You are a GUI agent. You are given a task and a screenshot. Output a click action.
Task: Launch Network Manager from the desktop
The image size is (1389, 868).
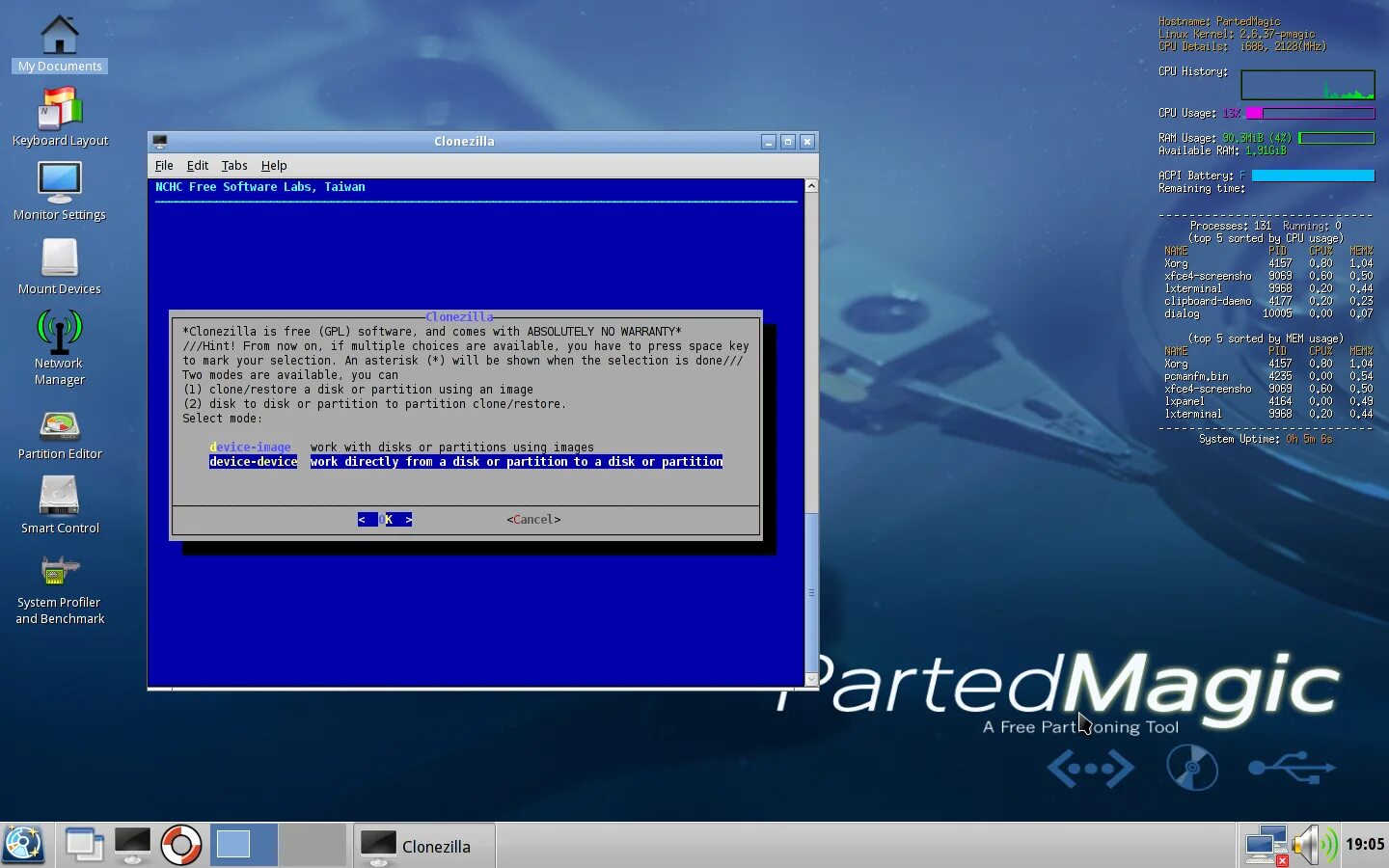point(60,347)
